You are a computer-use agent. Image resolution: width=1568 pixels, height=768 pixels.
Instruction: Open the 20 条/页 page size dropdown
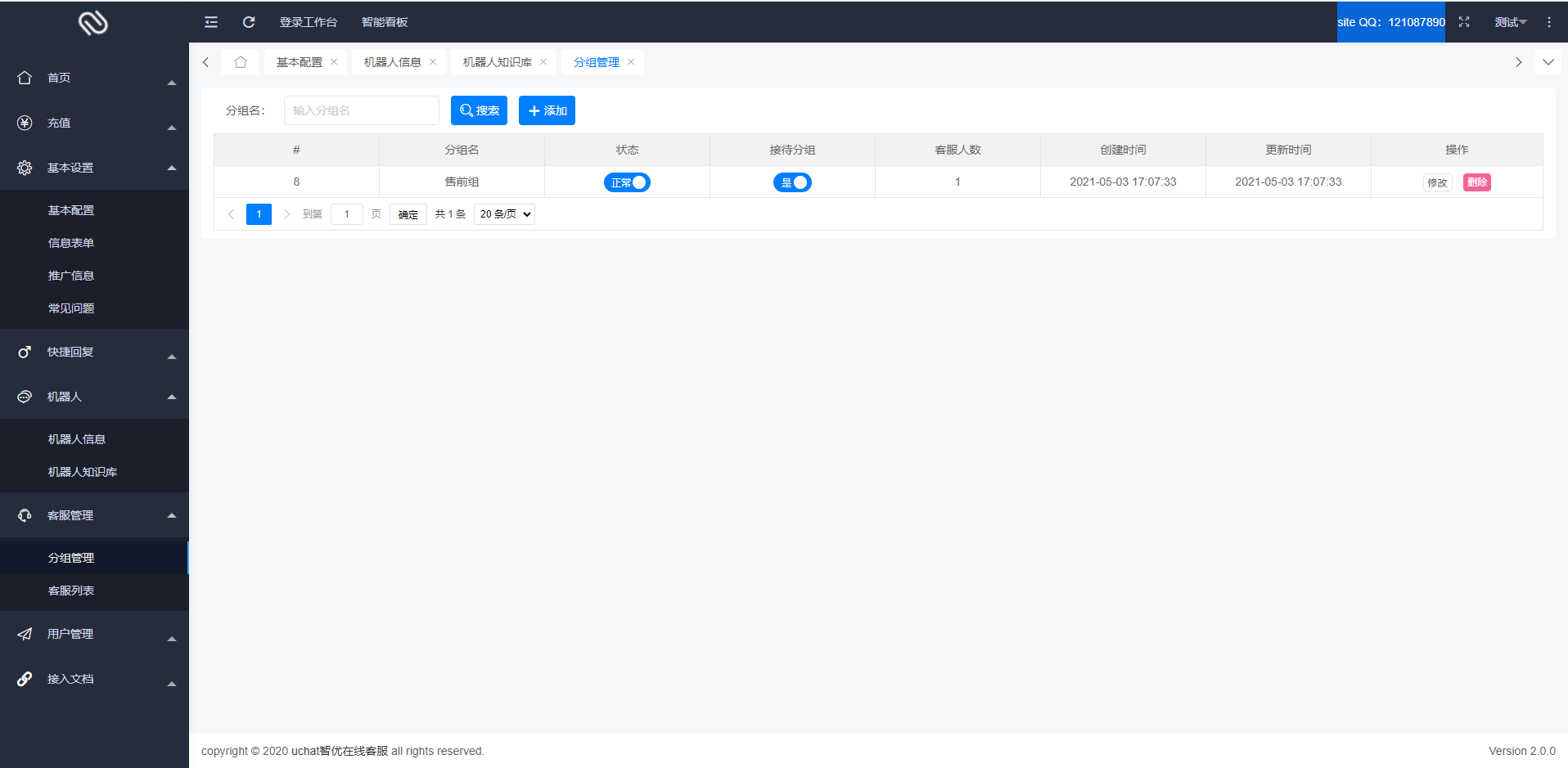504,214
